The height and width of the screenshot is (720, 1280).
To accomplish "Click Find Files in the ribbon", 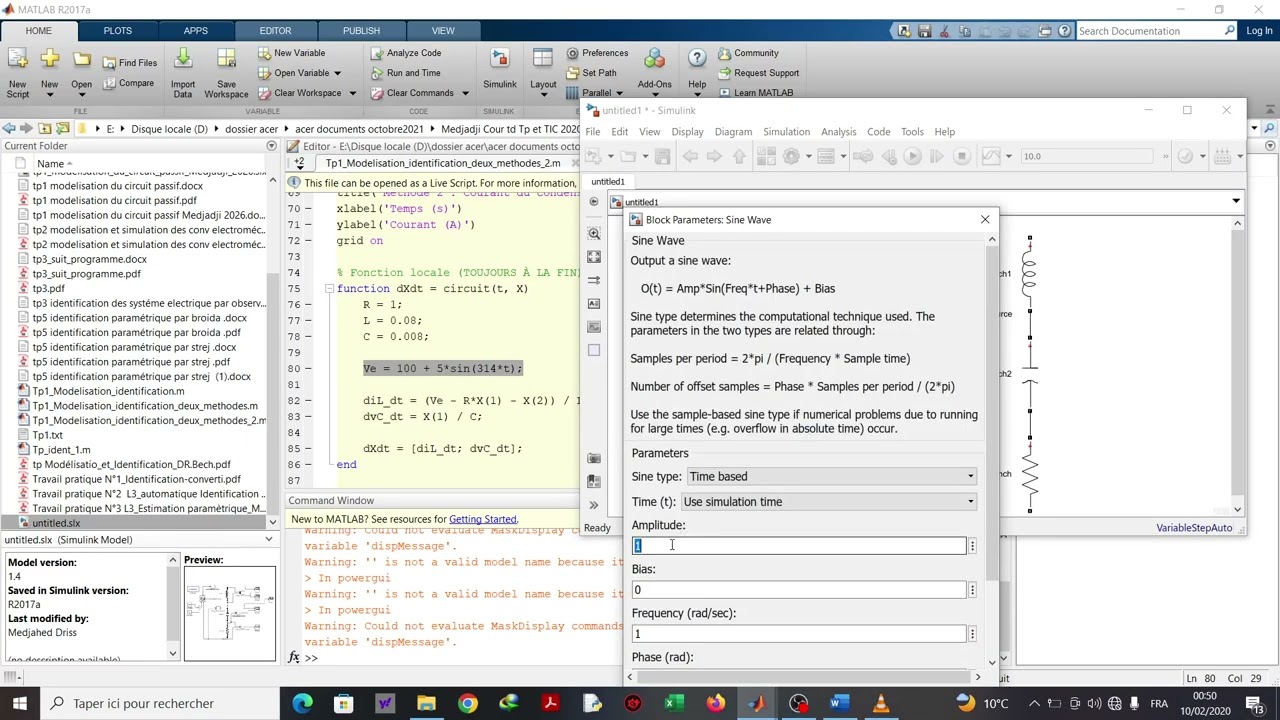I will (x=130, y=63).
